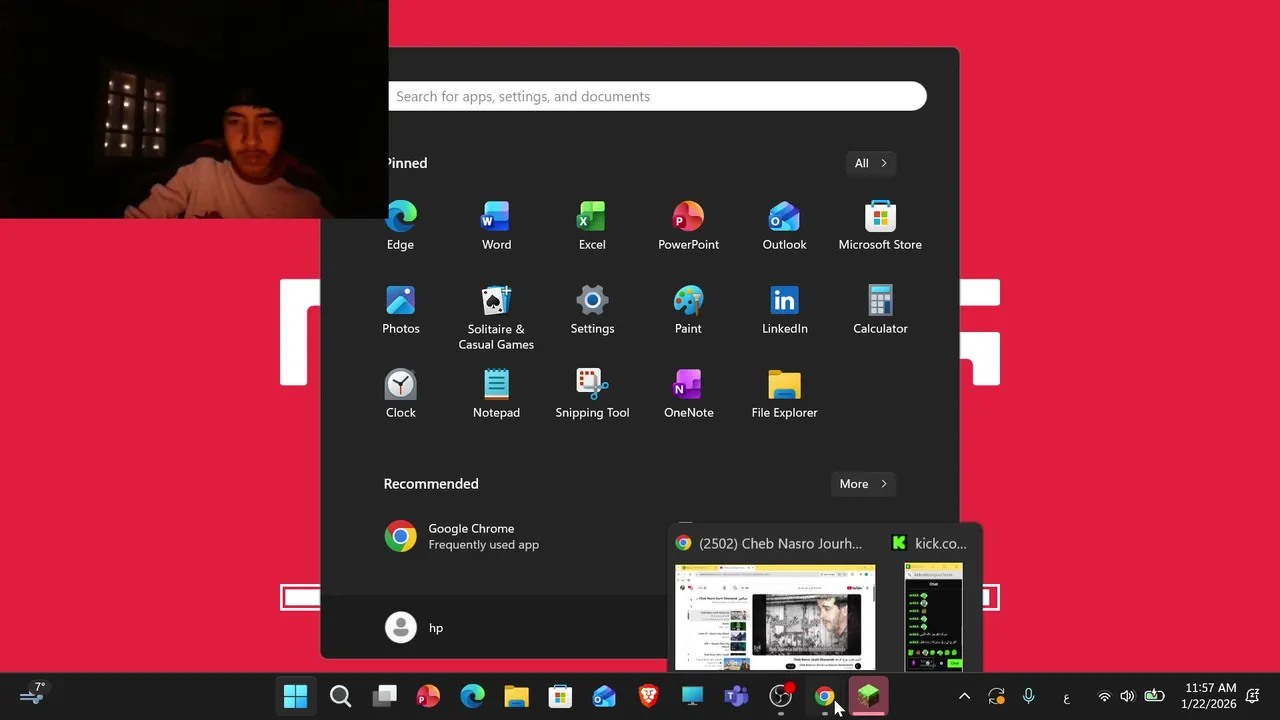Launch OneNote from pinned apps

pyautogui.click(x=688, y=394)
